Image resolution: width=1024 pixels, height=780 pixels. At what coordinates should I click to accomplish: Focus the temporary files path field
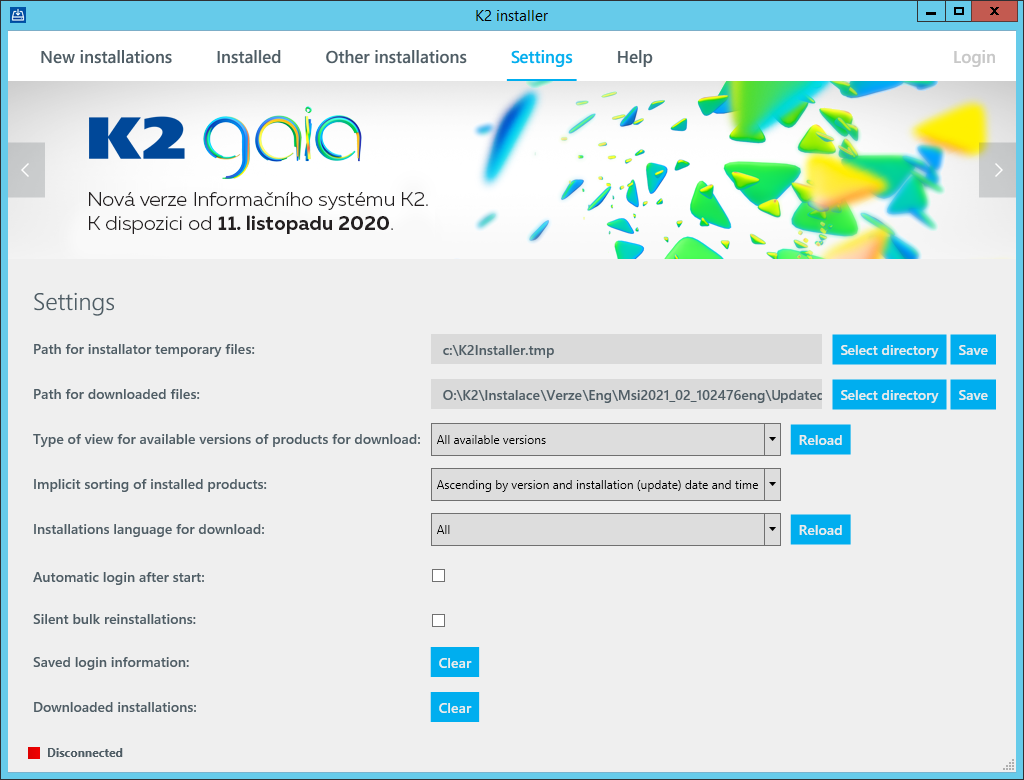[x=626, y=349]
